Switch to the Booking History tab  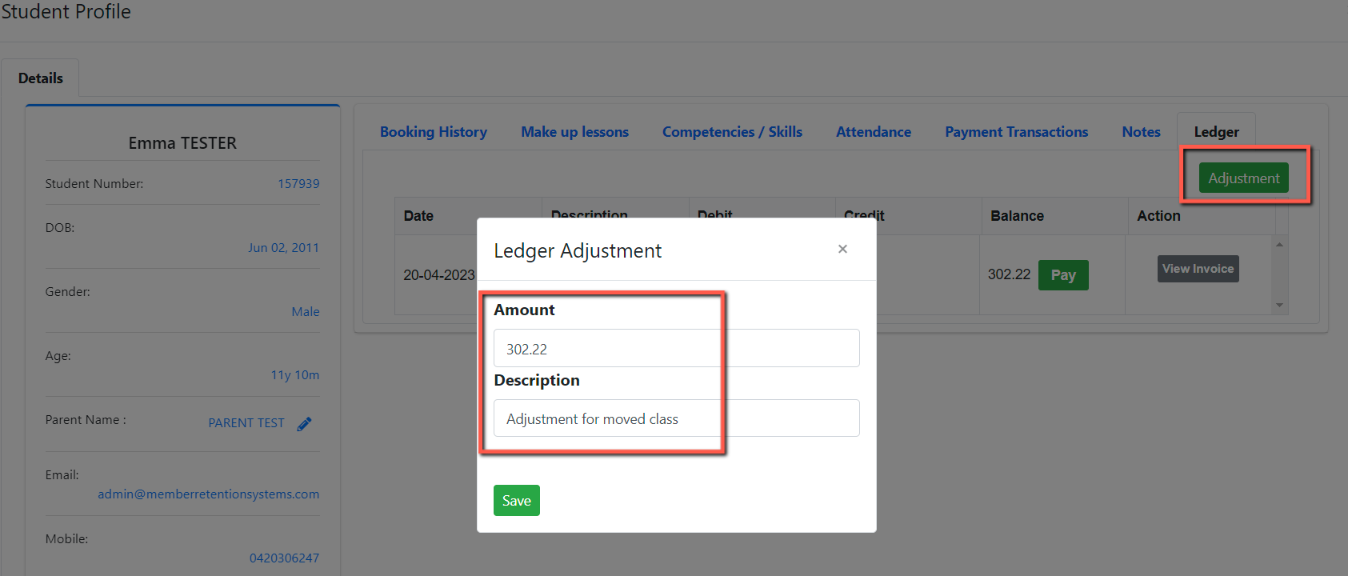click(433, 132)
